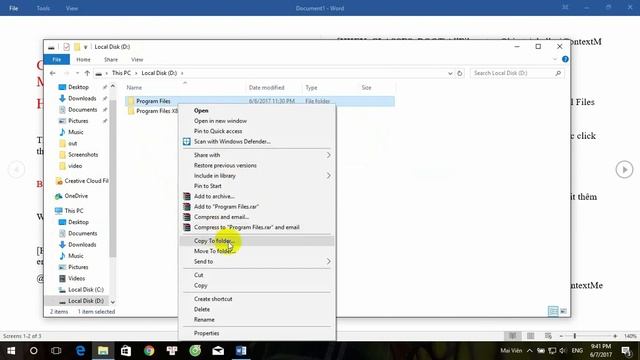The height and width of the screenshot is (360, 640).
Task: Choose Rename from context menu
Action: [x=257, y=320]
